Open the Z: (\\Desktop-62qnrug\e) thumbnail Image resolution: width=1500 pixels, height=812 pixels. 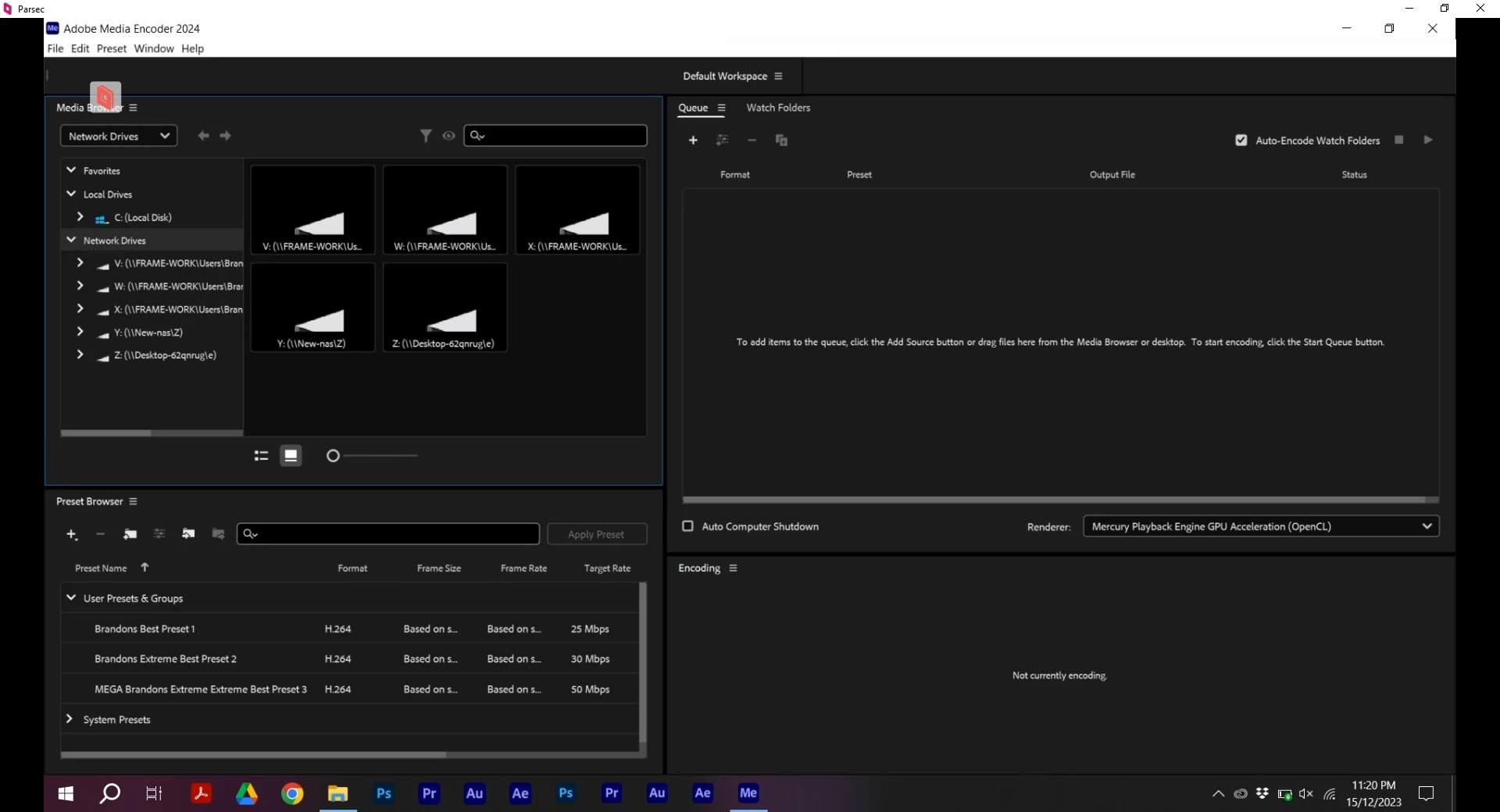pos(445,308)
